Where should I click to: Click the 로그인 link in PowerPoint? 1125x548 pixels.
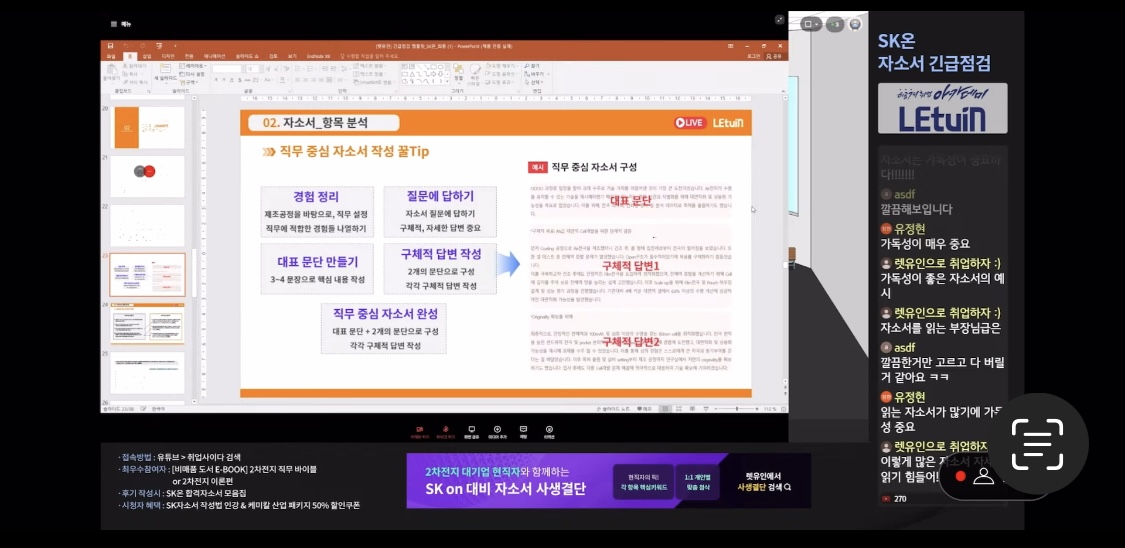click(753, 56)
